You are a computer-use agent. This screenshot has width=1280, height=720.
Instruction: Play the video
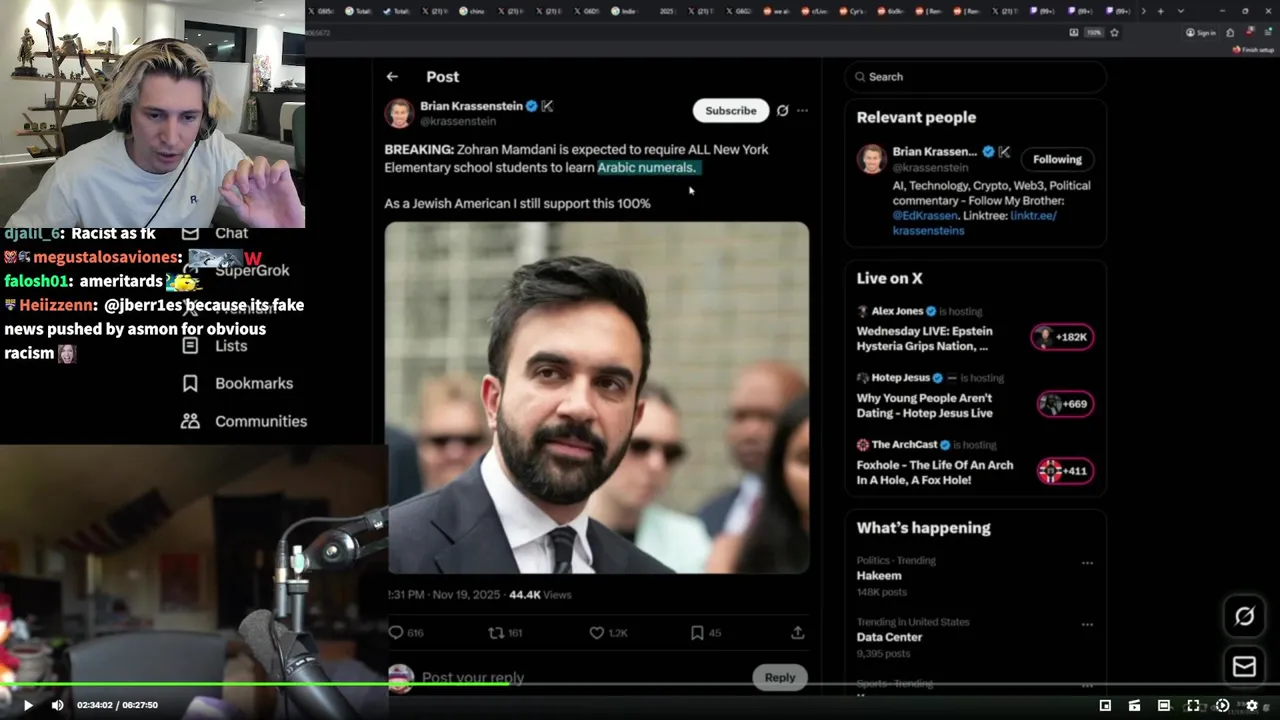[x=28, y=705]
